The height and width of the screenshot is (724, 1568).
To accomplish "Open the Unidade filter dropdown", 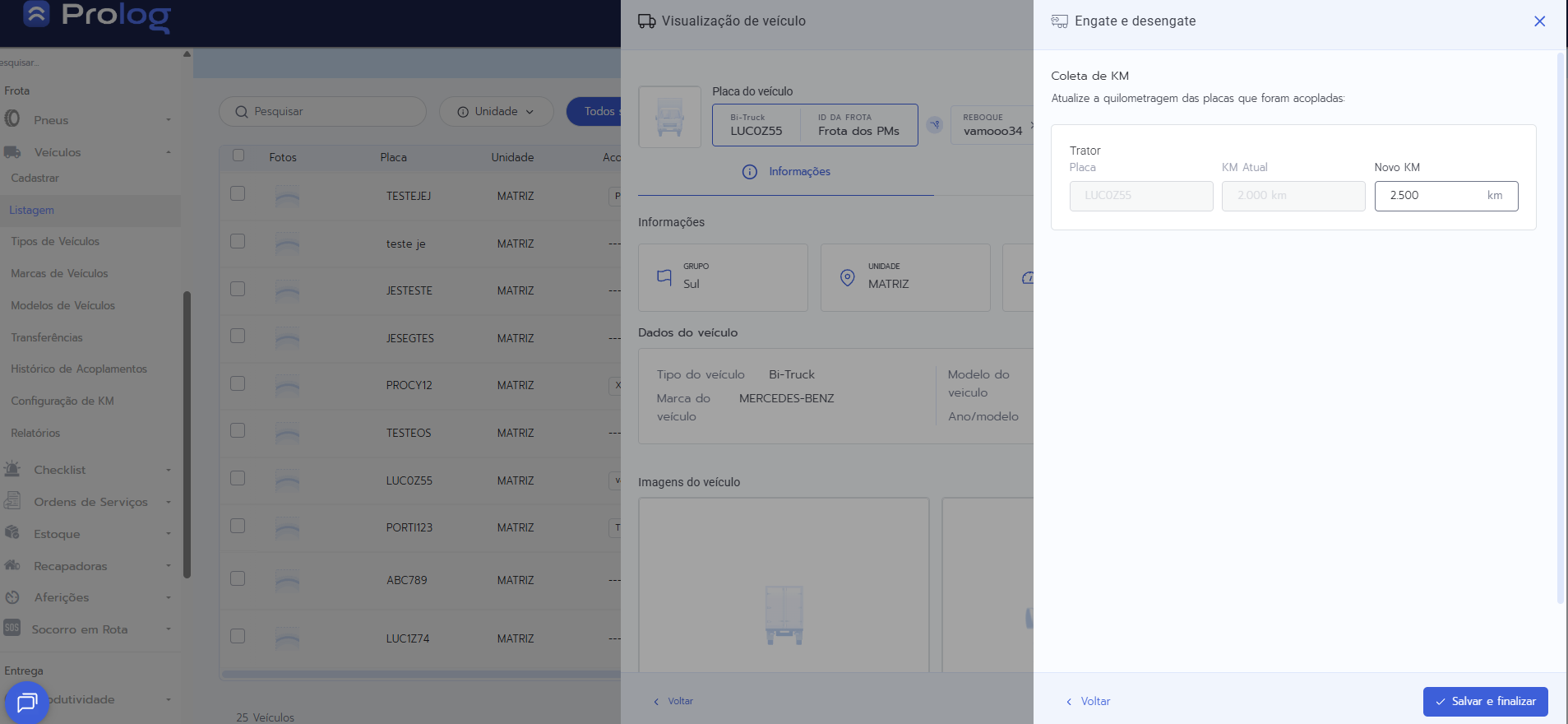I will tap(496, 112).
